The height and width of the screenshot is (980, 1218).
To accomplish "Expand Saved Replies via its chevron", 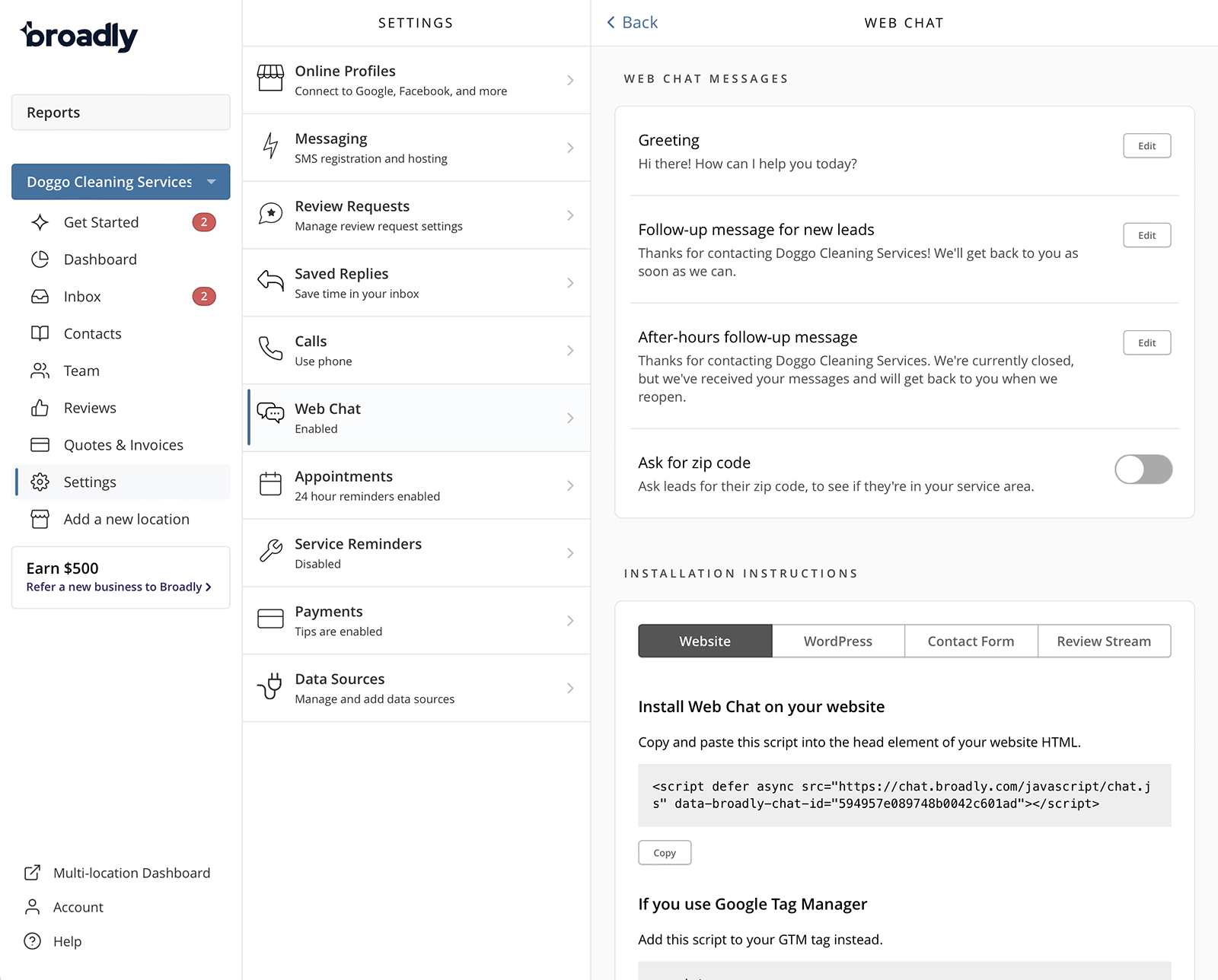I will (570, 283).
